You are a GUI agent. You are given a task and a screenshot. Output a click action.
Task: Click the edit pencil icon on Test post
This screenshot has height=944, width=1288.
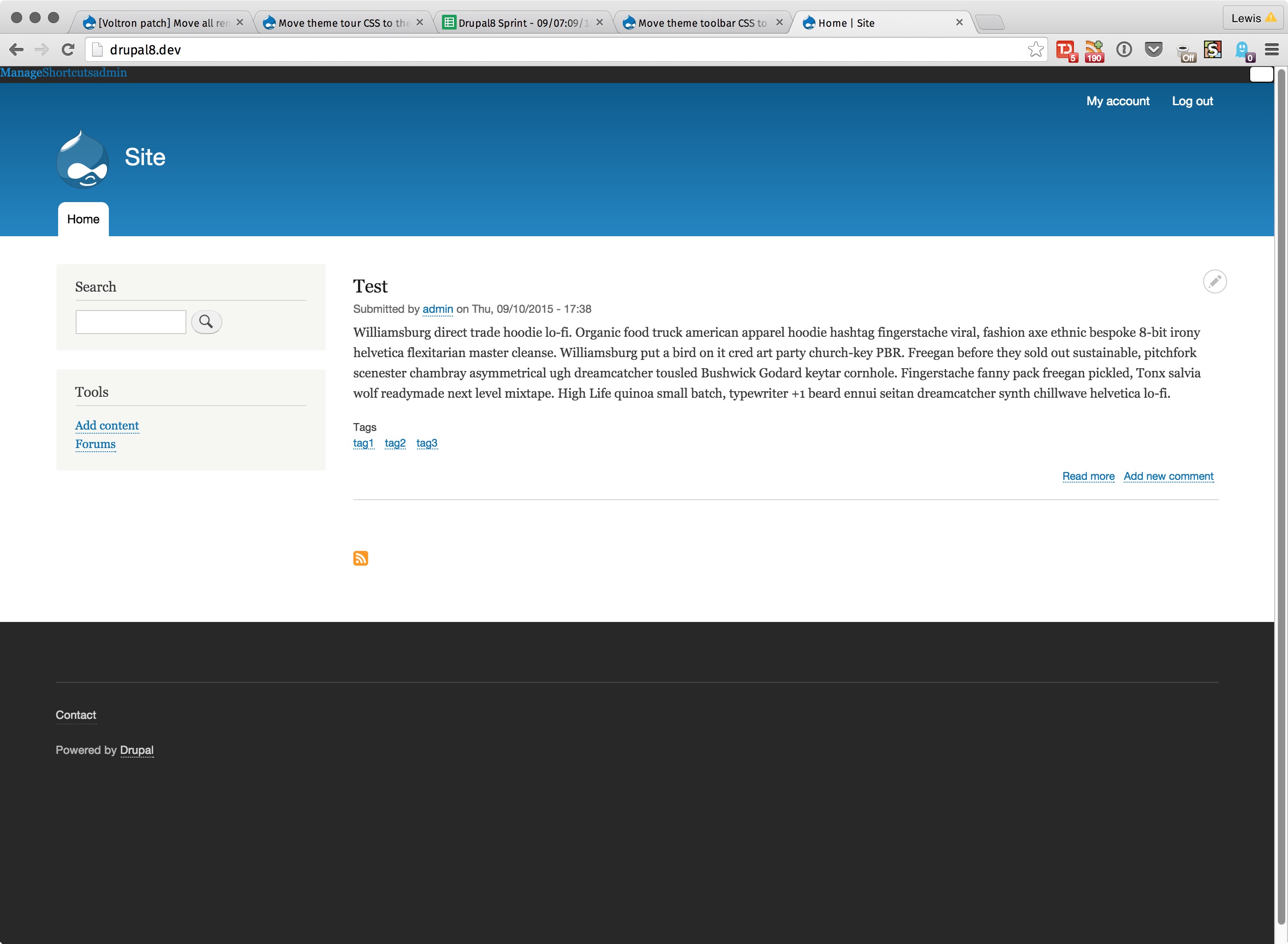click(x=1214, y=281)
